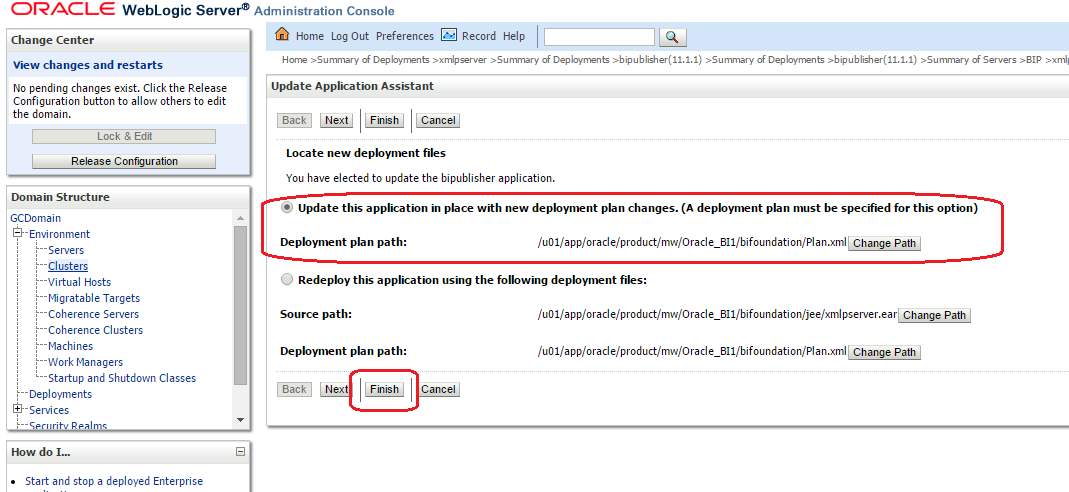Screen dimensions: 1069x492
Task: Open Virtual Hosts tree item
Action: pos(80,282)
